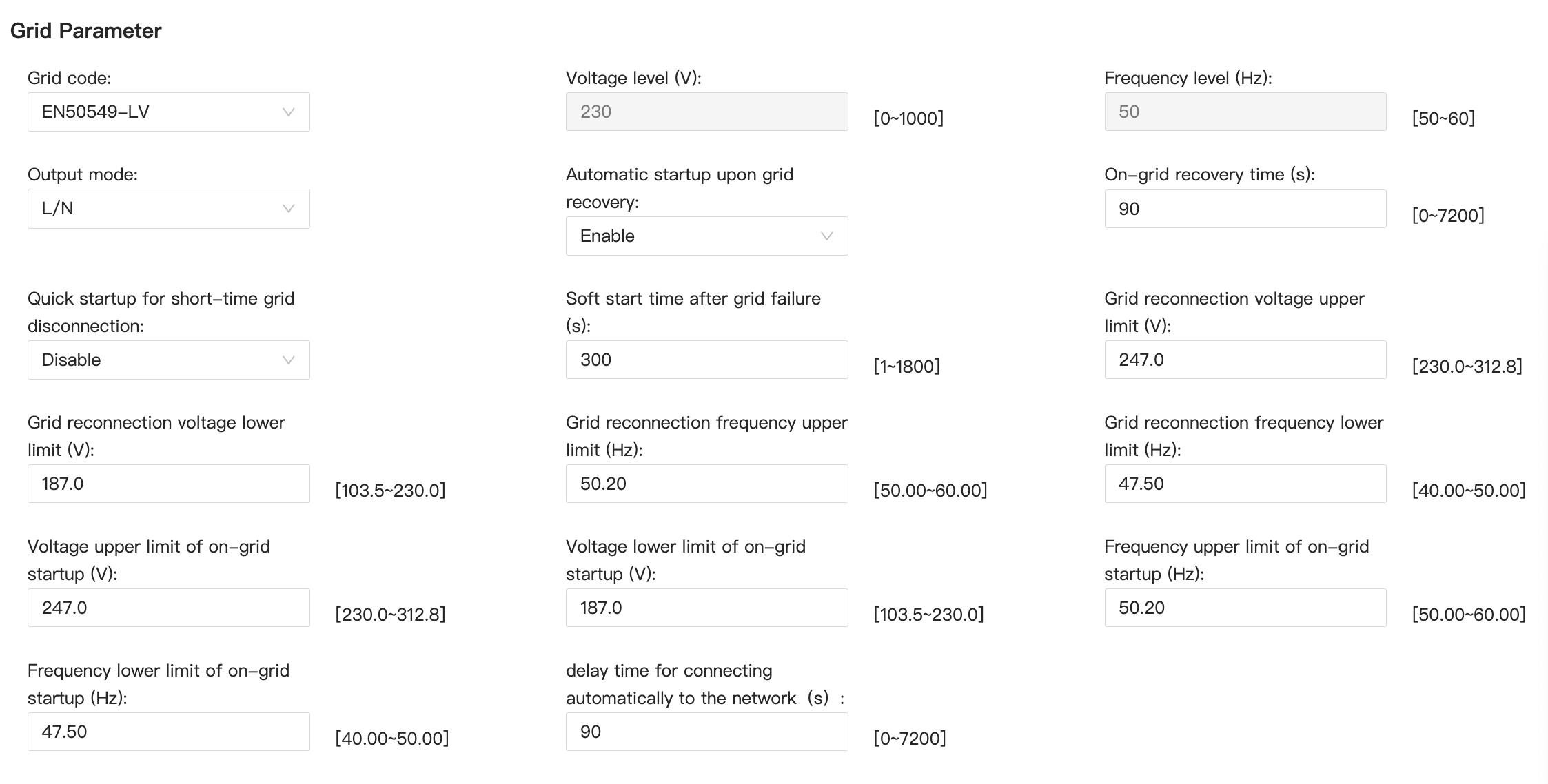Edit Grid reconnection frequency lower limit field
Image resolution: width=1548 pixels, height=784 pixels.
[x=1245, y=484]
